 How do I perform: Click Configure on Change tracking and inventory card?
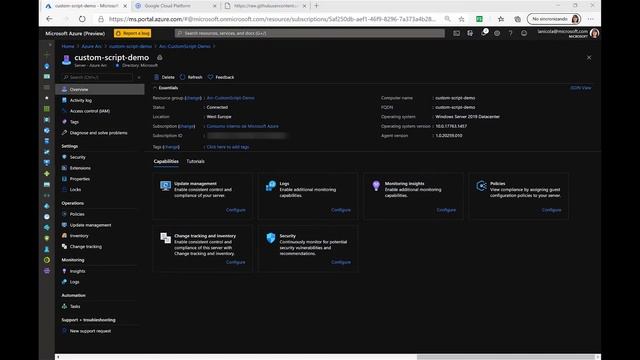(x=236, y=262)
